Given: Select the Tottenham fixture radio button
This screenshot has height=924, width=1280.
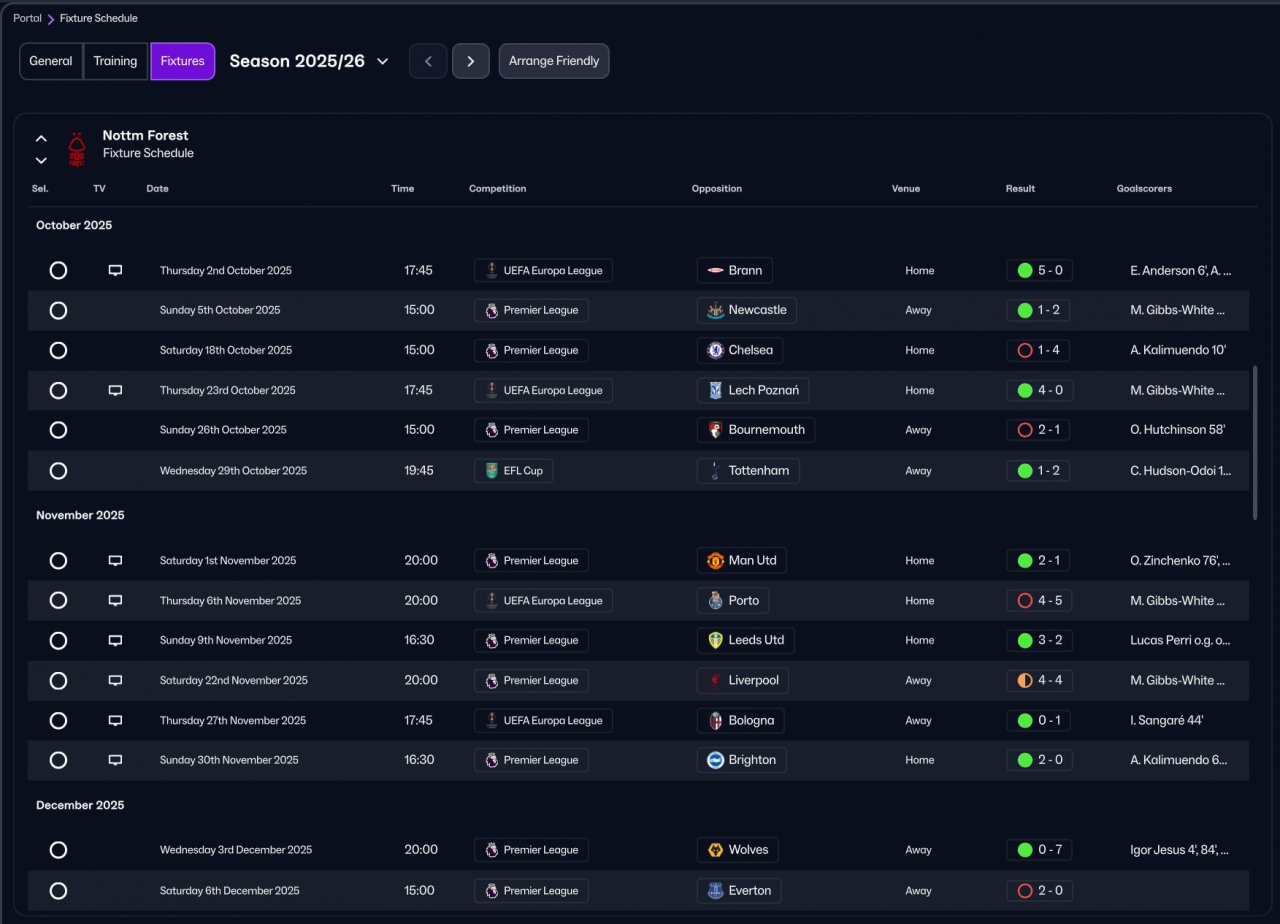Looking at the screenshot, I should coord(58,471).
